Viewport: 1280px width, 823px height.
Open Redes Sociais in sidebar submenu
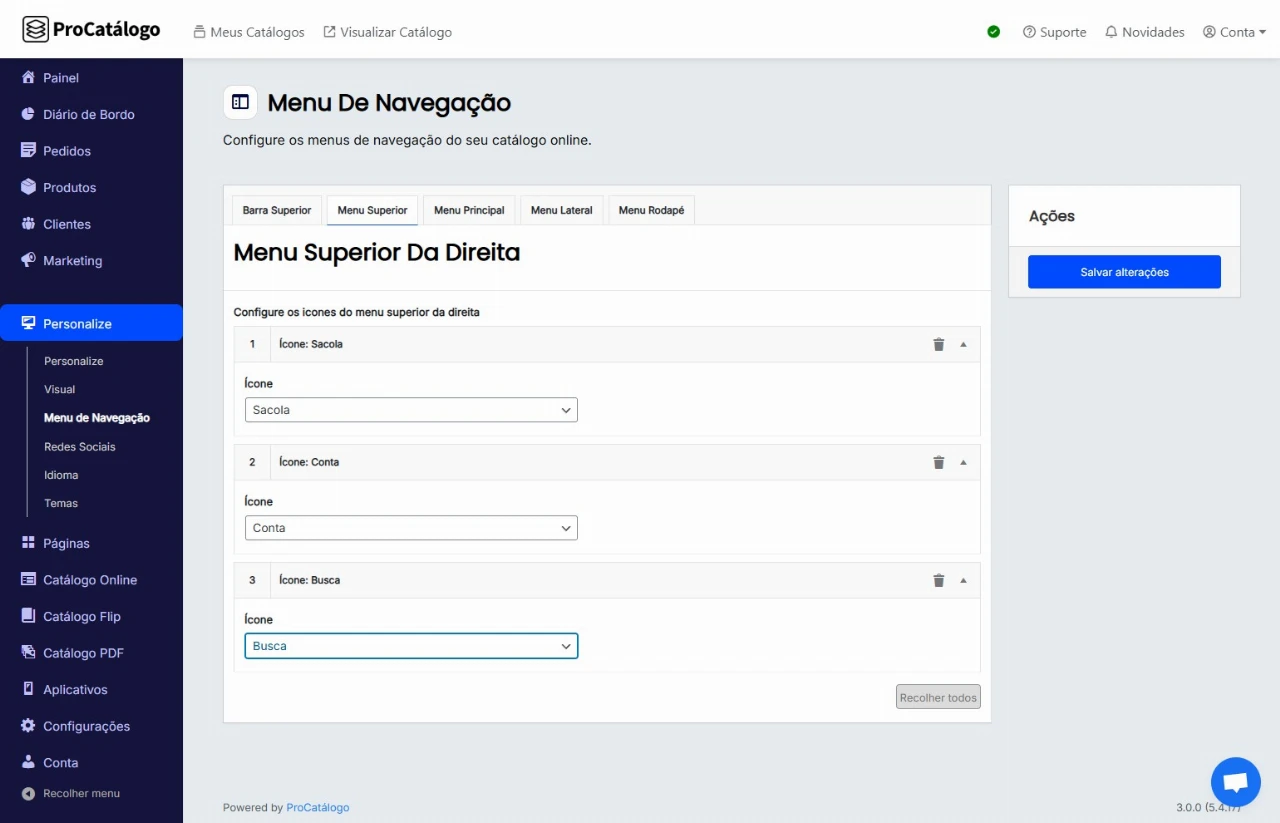[x=80, y=447]
